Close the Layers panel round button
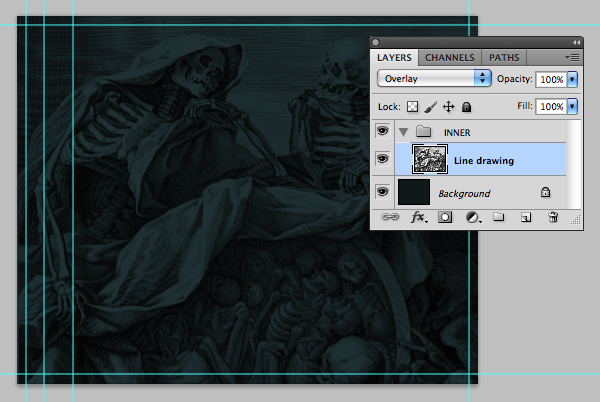The height and width of the screenshot is (402, 600). click(x=376, y=42)
